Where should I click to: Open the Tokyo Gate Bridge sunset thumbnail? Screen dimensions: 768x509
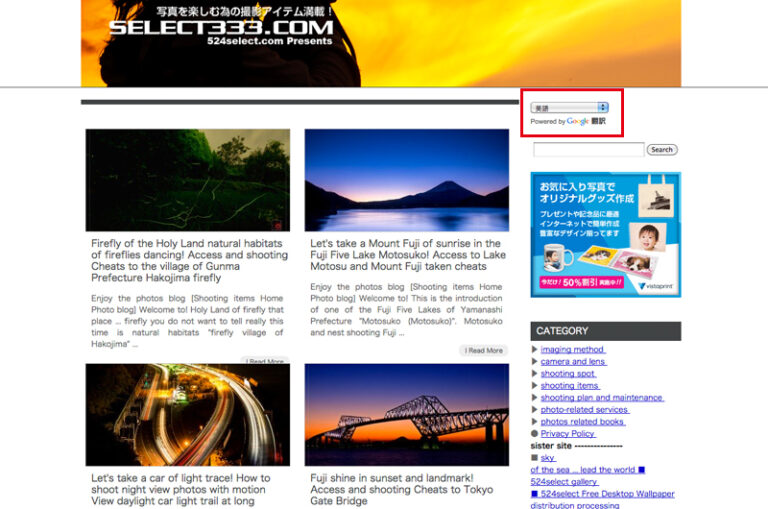(x=407, y=414)
